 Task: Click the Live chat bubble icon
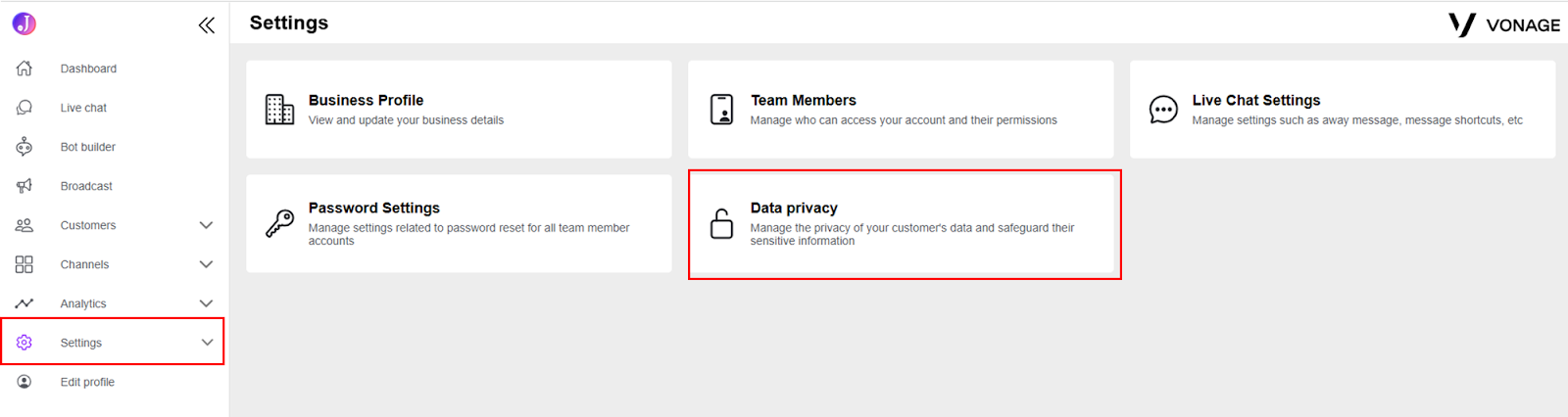[x=24, y=108]
